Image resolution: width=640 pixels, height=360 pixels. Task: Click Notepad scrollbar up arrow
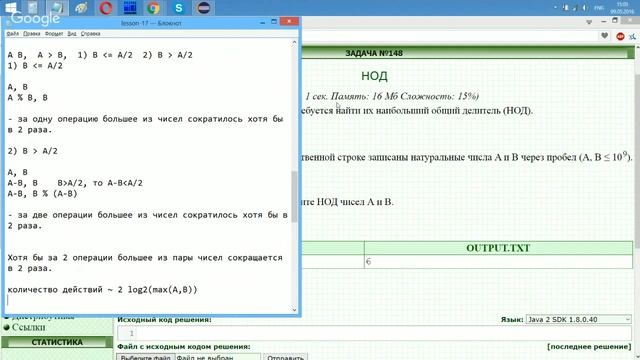click(x=294, y=42)
